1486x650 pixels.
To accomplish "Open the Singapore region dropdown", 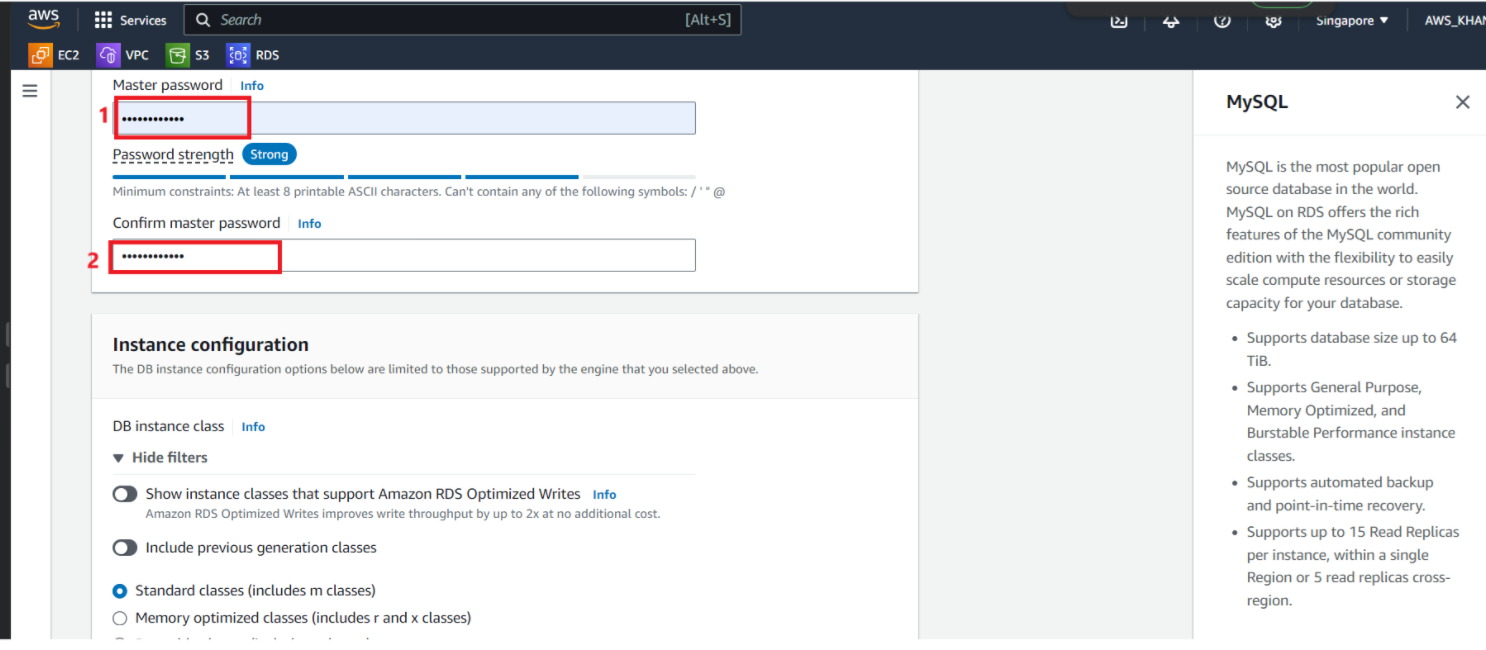I will pos(1352,21).
